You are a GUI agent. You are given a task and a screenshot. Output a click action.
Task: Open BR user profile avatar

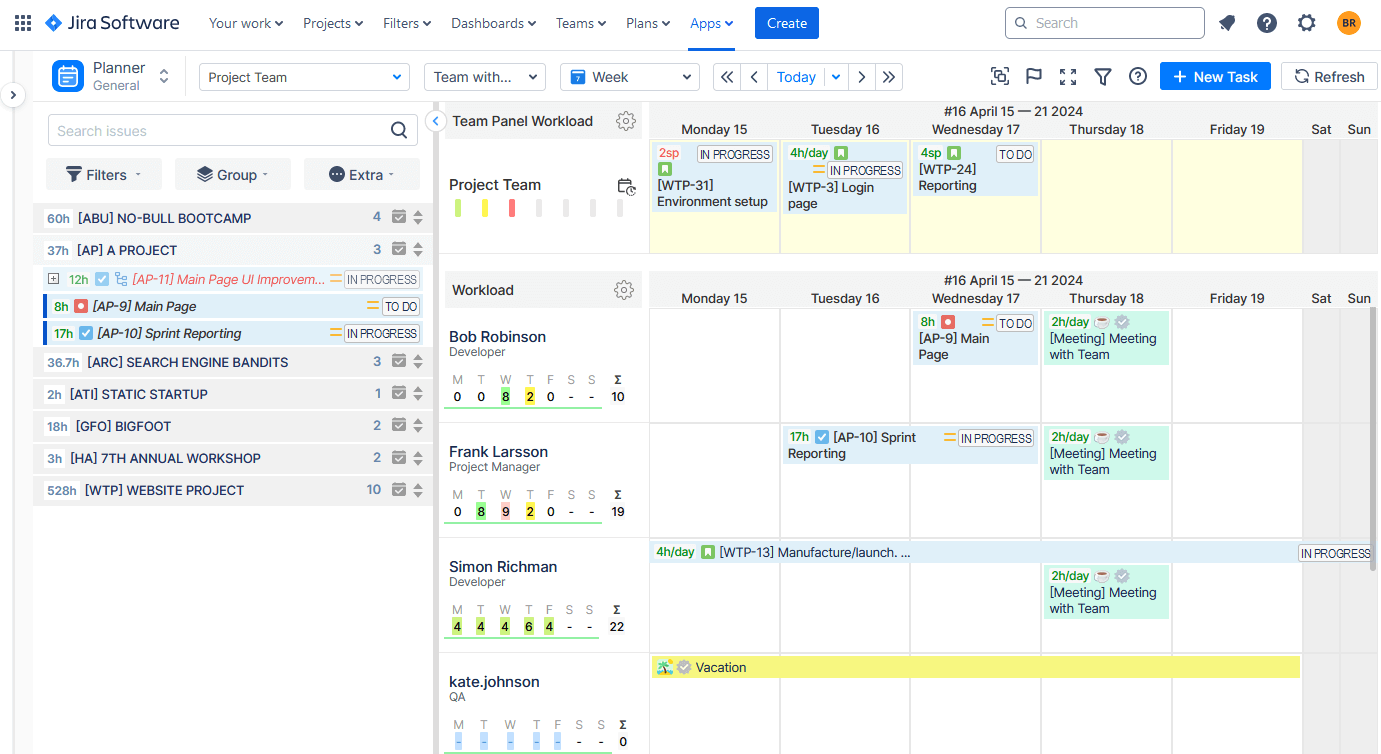tap(1349, 23)
